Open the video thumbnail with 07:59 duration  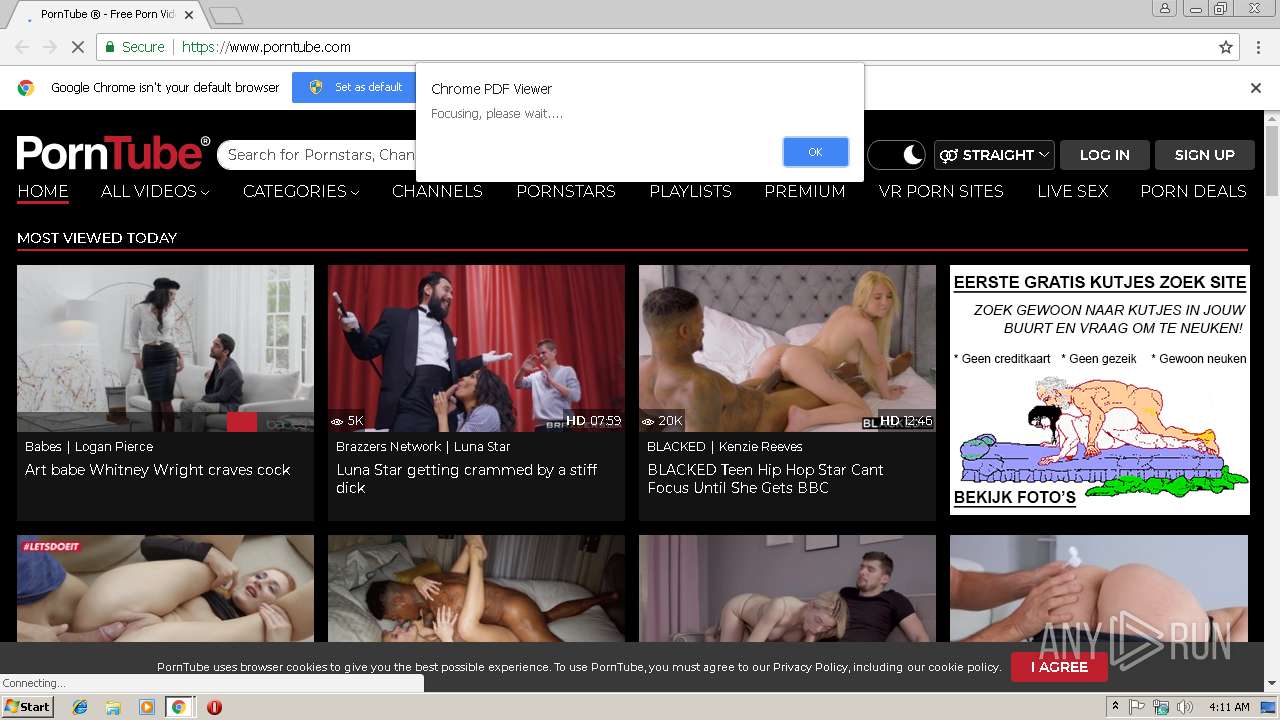tap(476, 348)
